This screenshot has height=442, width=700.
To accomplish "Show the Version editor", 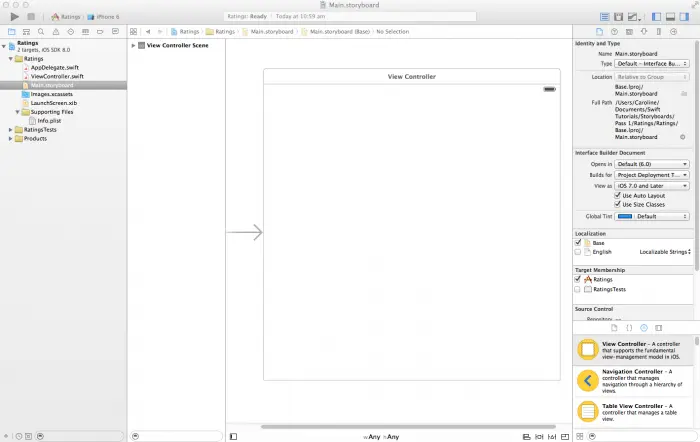I will pos(633,17).
